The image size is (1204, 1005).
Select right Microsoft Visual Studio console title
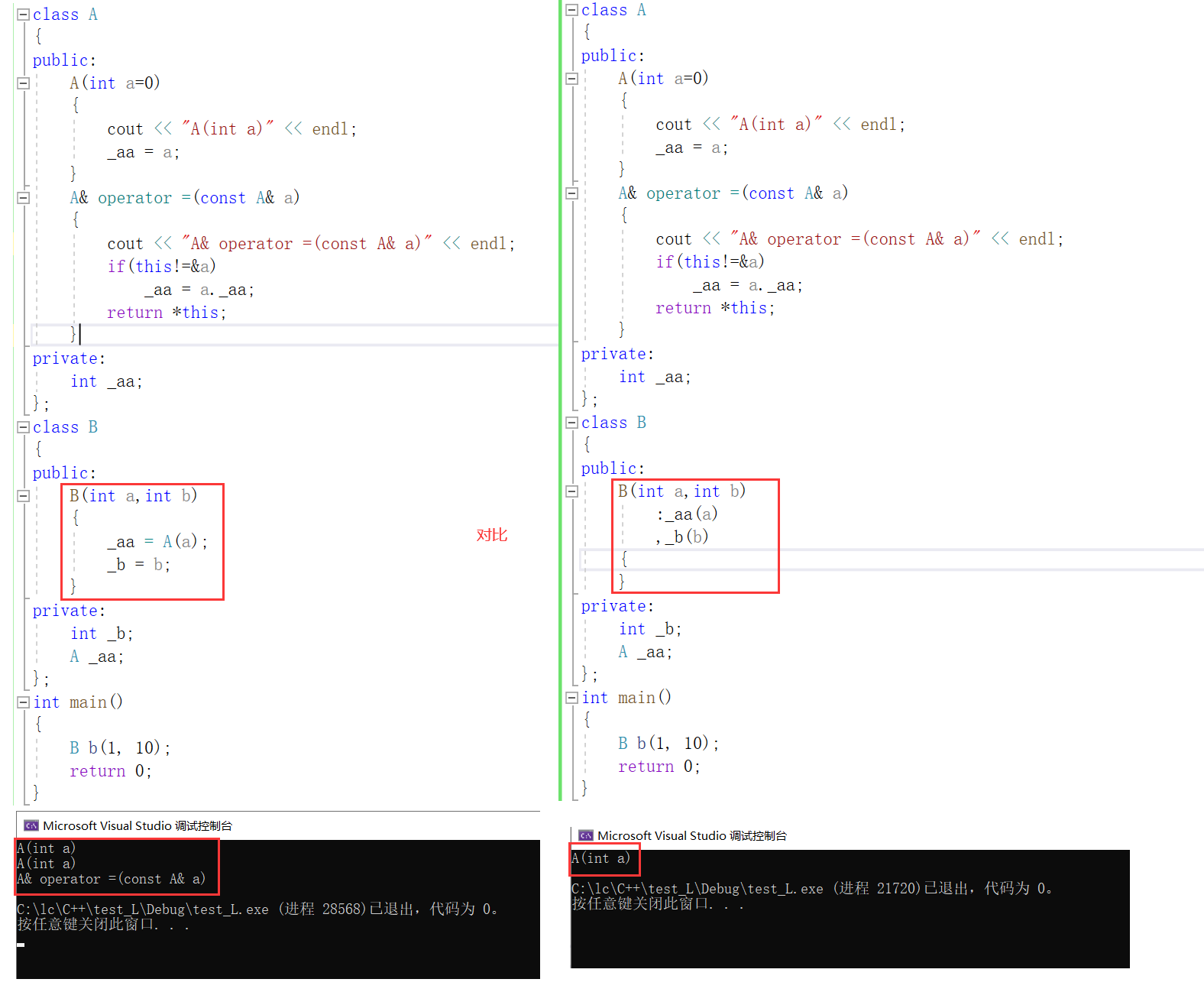click(692, 835)
